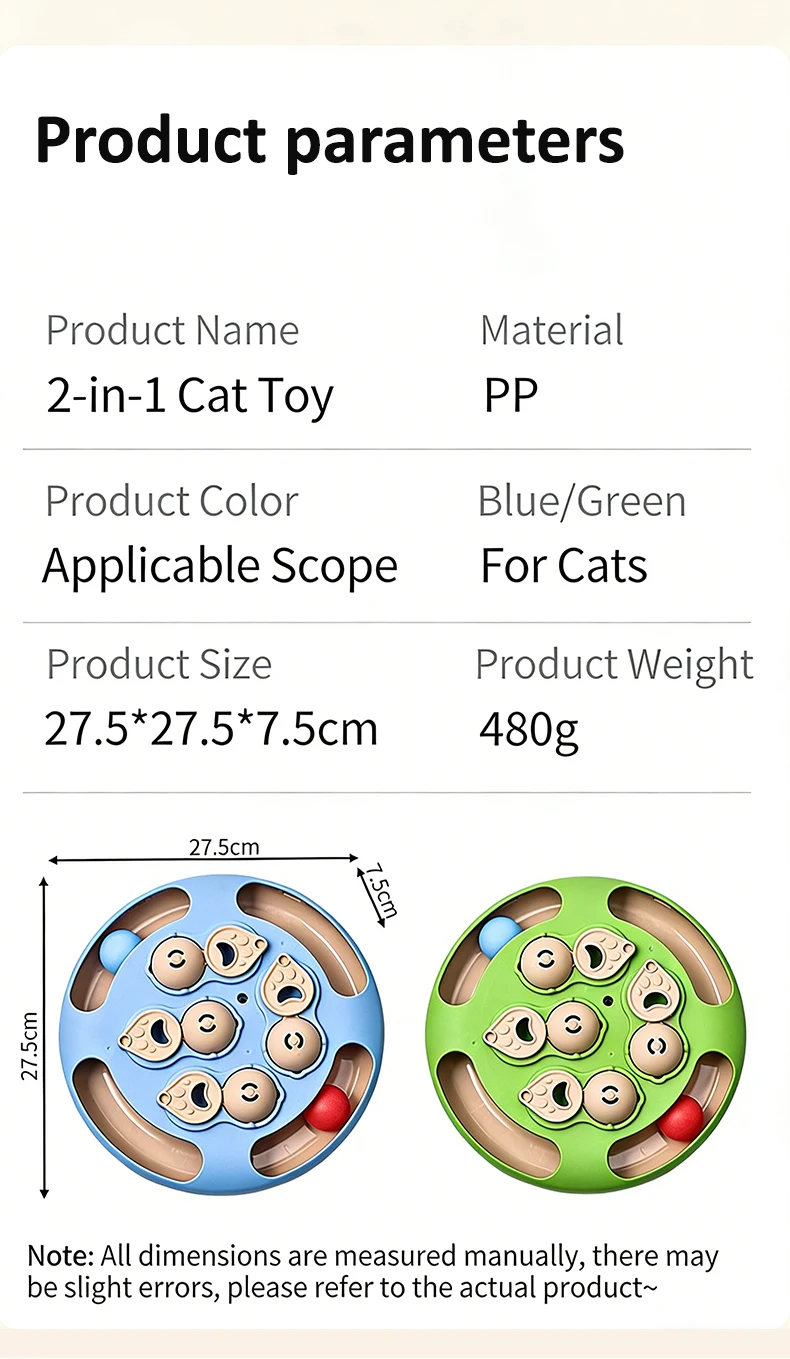Select the "2-in-1 Cat Toy" text
Viewport: 790px width, 1359px height.
(190, 396)
